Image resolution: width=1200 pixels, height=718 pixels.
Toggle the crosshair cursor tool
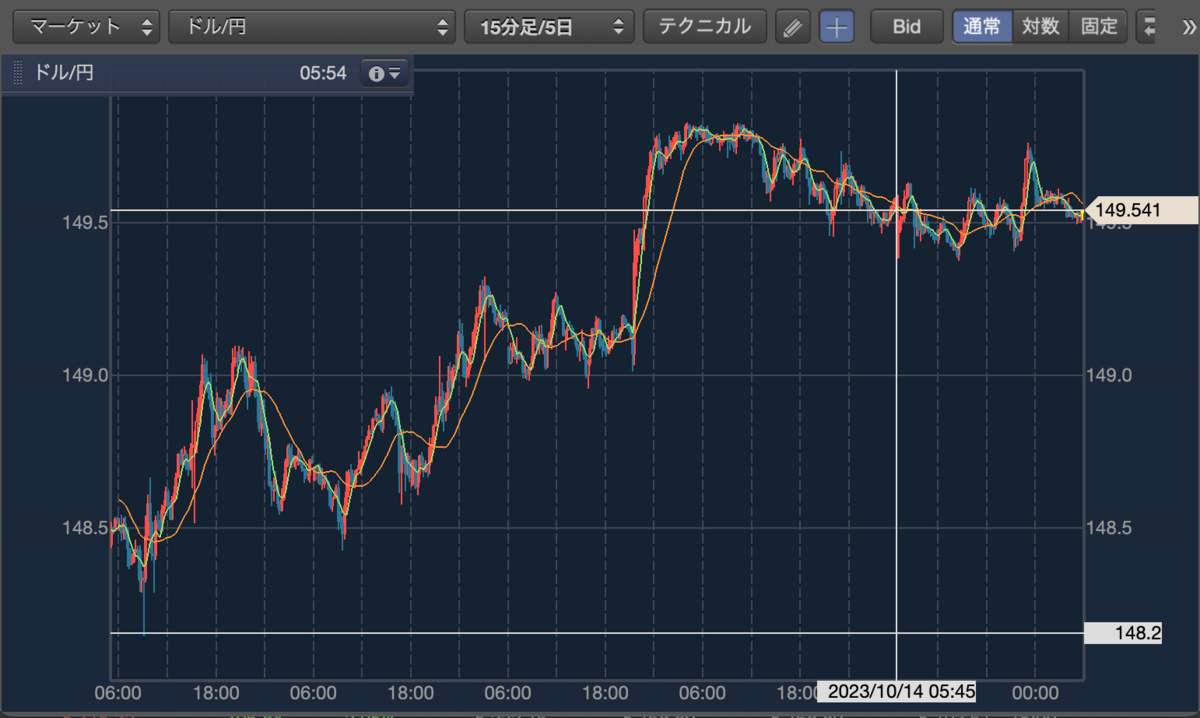pyautogui.click(x=837, y=27)
